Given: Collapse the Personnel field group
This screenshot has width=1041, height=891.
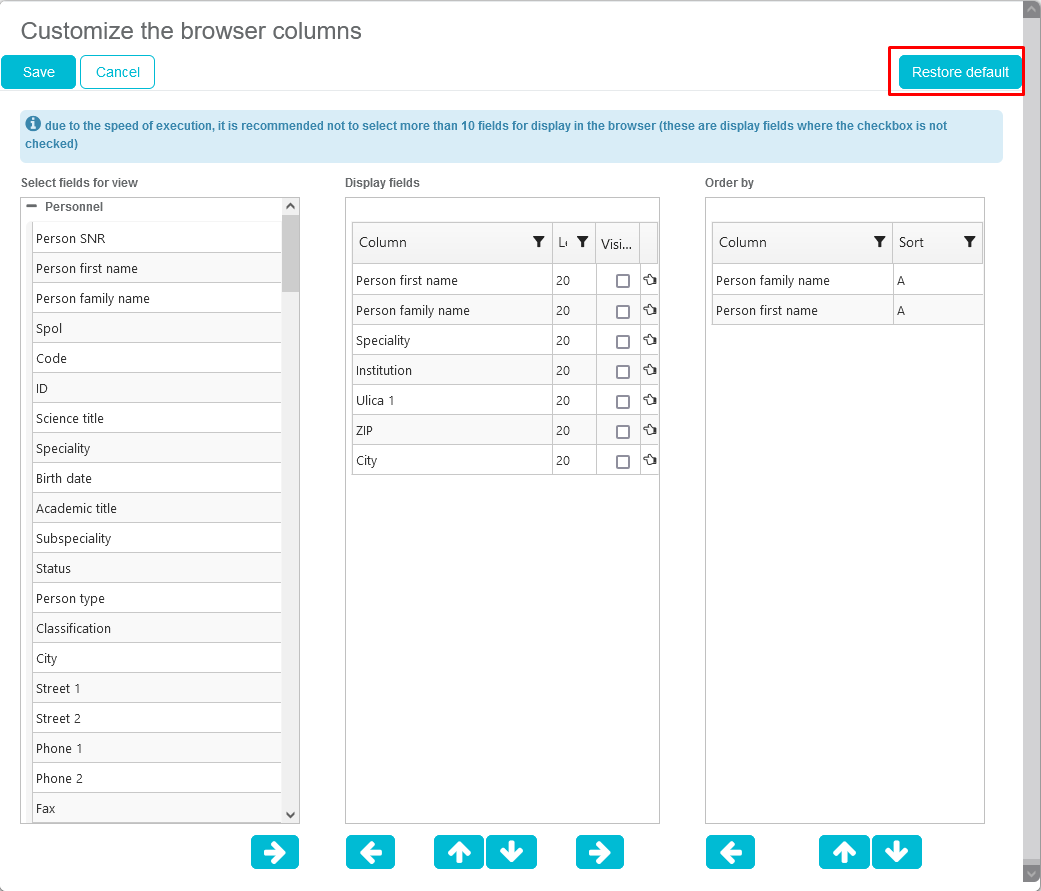Looking at the screenshot, I should point(31,206).
